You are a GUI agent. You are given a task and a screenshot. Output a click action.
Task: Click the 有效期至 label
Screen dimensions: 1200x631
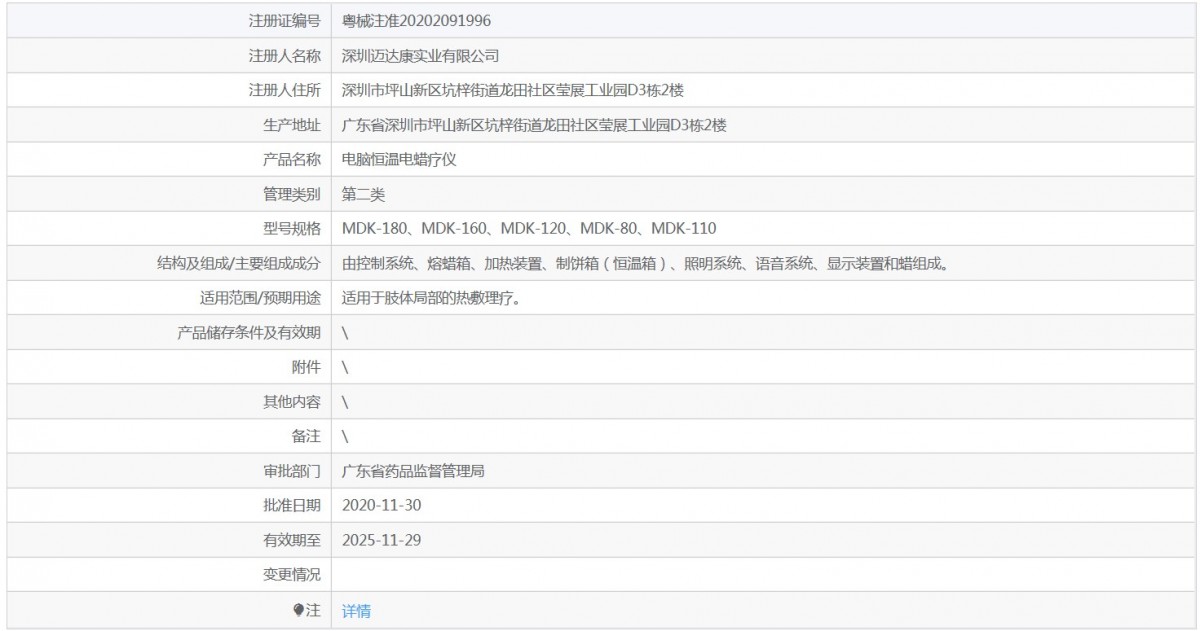pyautogui.click(x=291, y=540)
